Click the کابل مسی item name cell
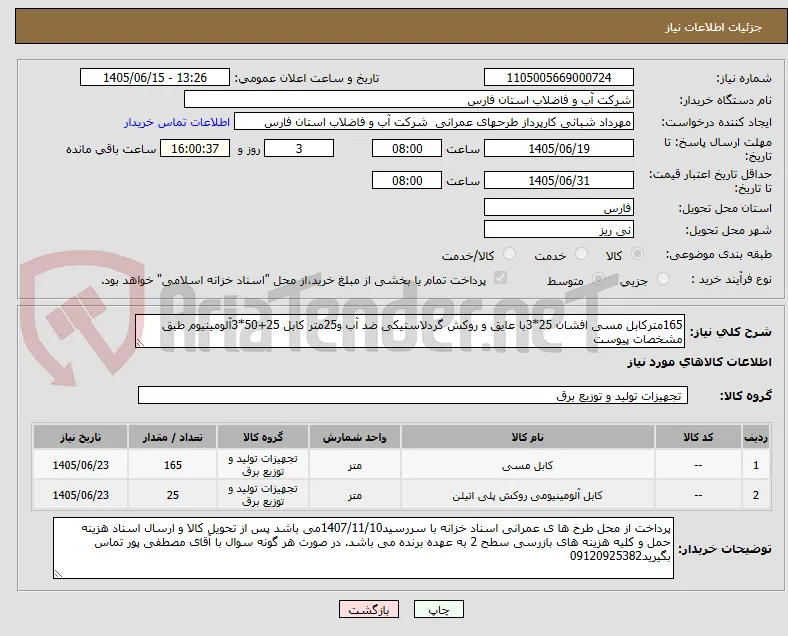788x636 pixels. coord(528,465)
